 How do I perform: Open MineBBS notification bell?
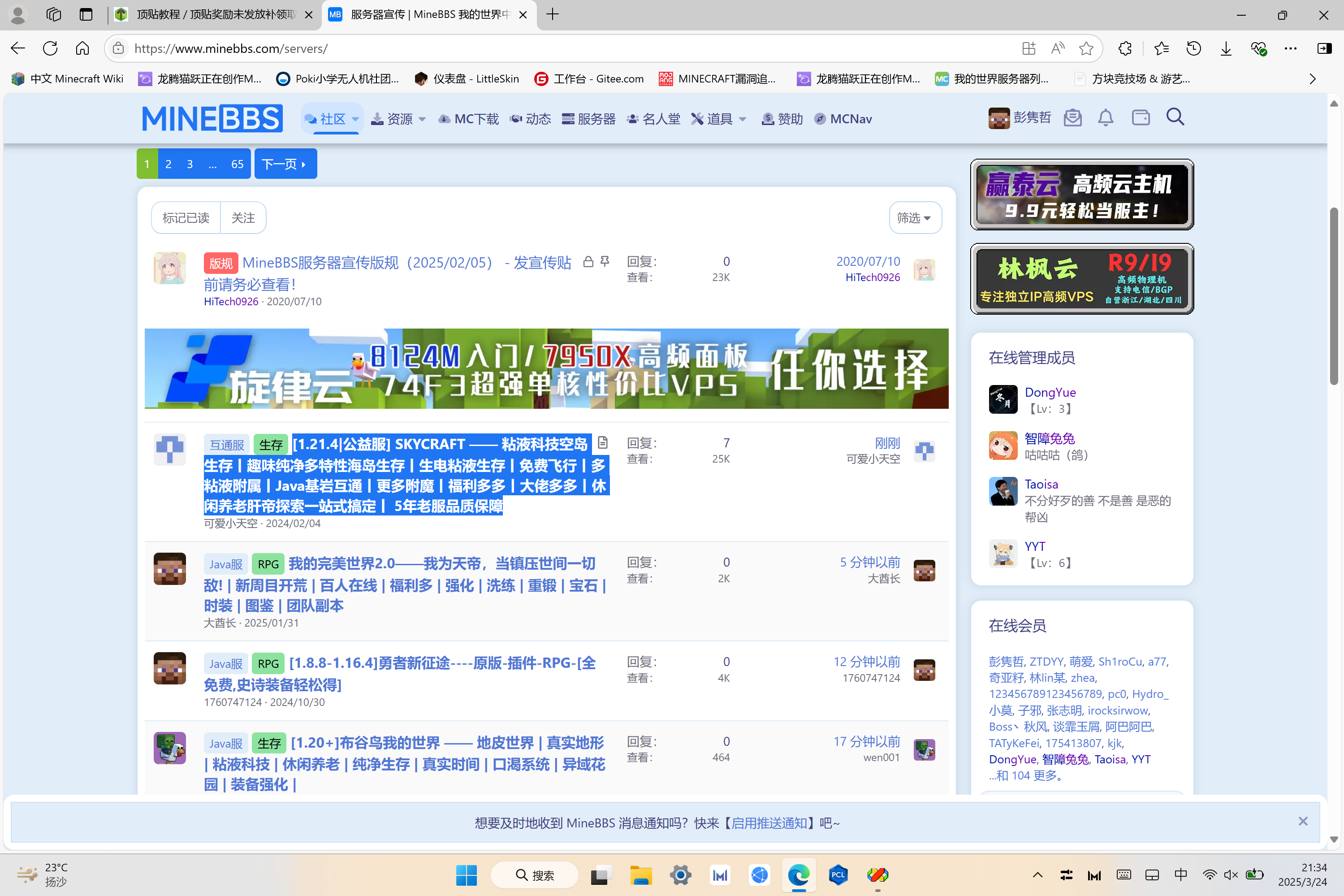[x=1106, y=118]
